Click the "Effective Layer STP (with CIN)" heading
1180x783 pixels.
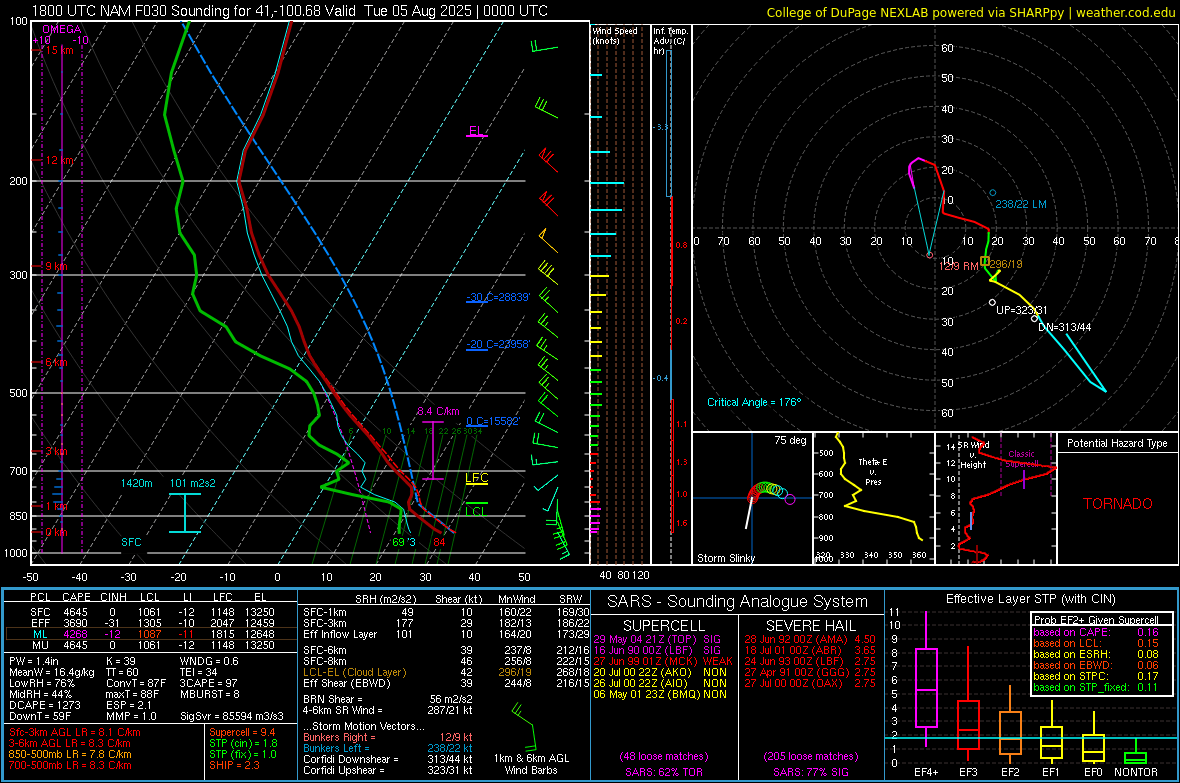tap(1031, 599)
